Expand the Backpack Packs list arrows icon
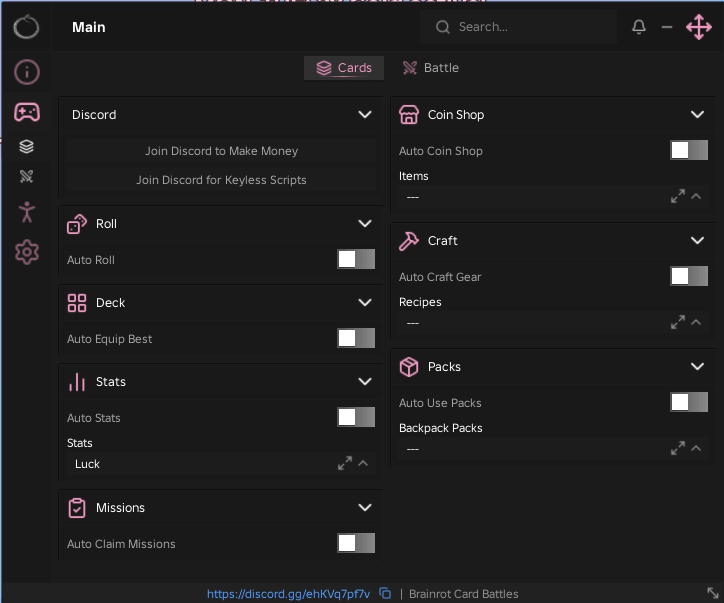 tap(678, 448)
